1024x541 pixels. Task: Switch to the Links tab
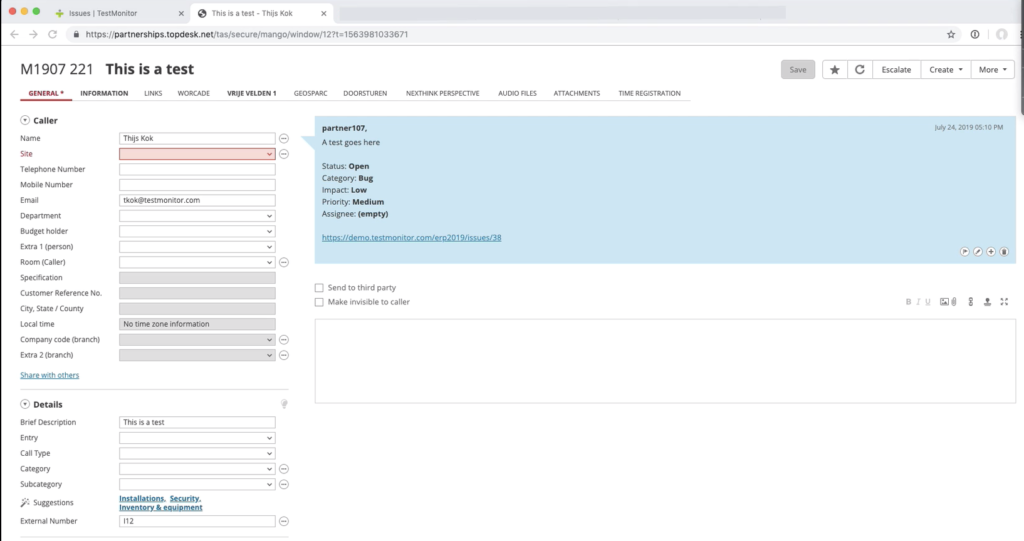coord(153,93)
